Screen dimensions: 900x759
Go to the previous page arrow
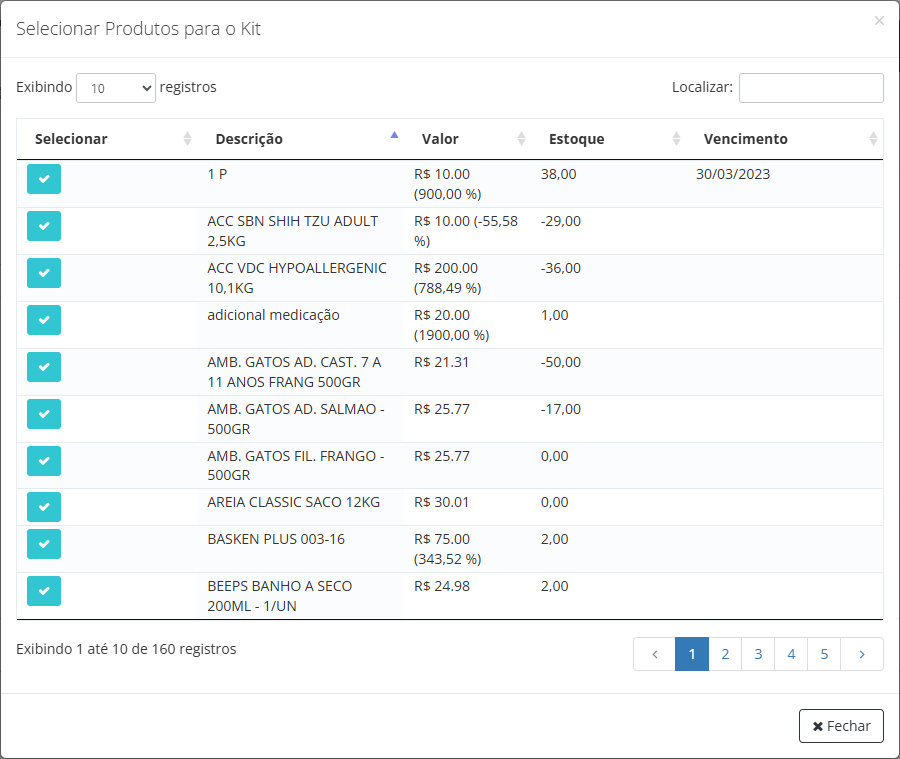[x=654, y=654]
